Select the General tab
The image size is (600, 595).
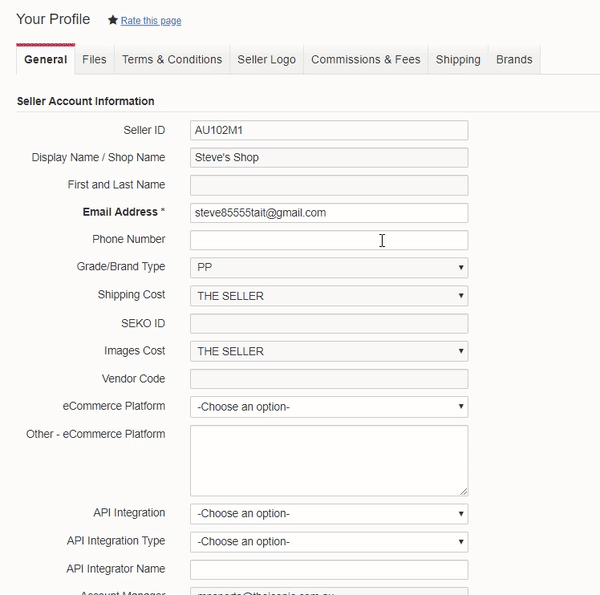(x=46, y=60)
